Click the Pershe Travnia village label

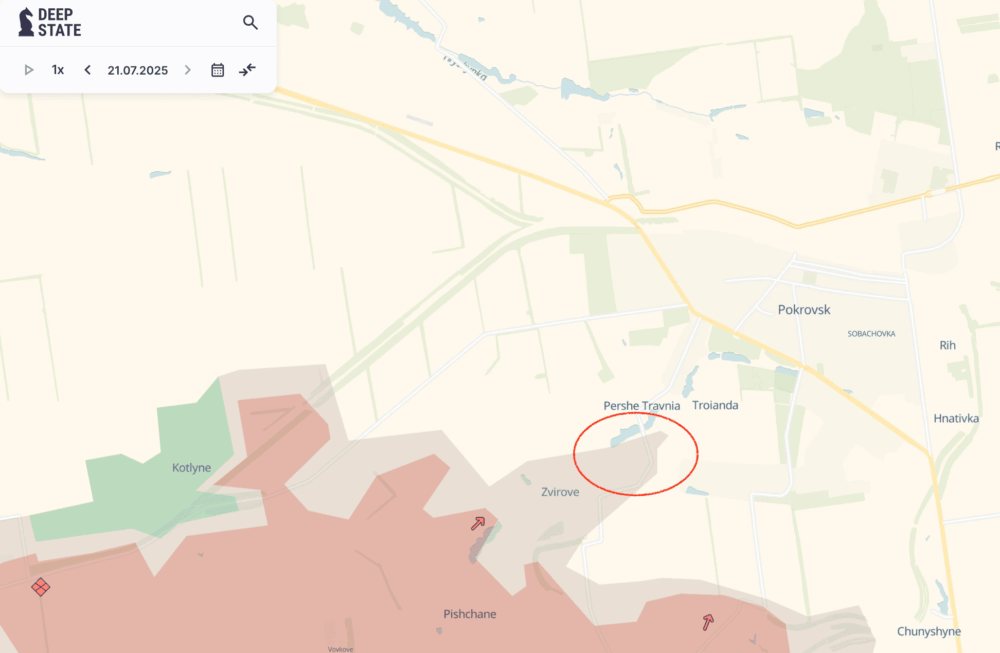pyautogui.click(x=642, y=406)
